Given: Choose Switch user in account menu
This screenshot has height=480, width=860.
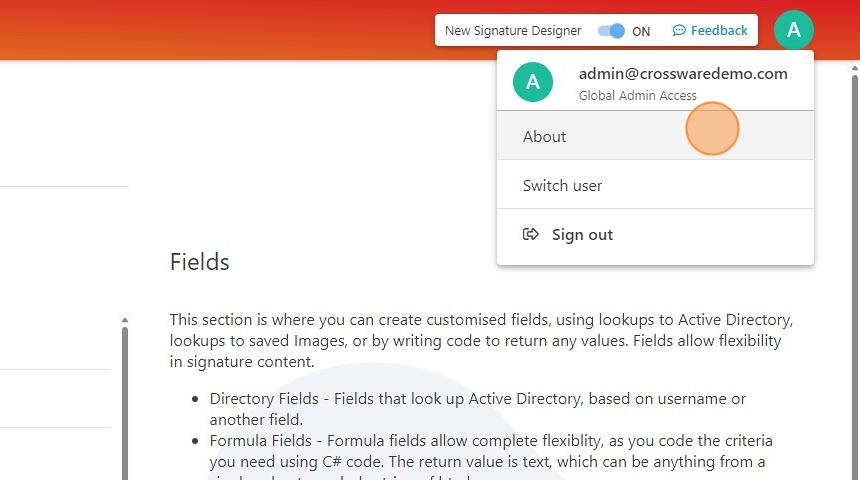Looking at the screenshot, I should pyautogui.click(x=562, y=186).
